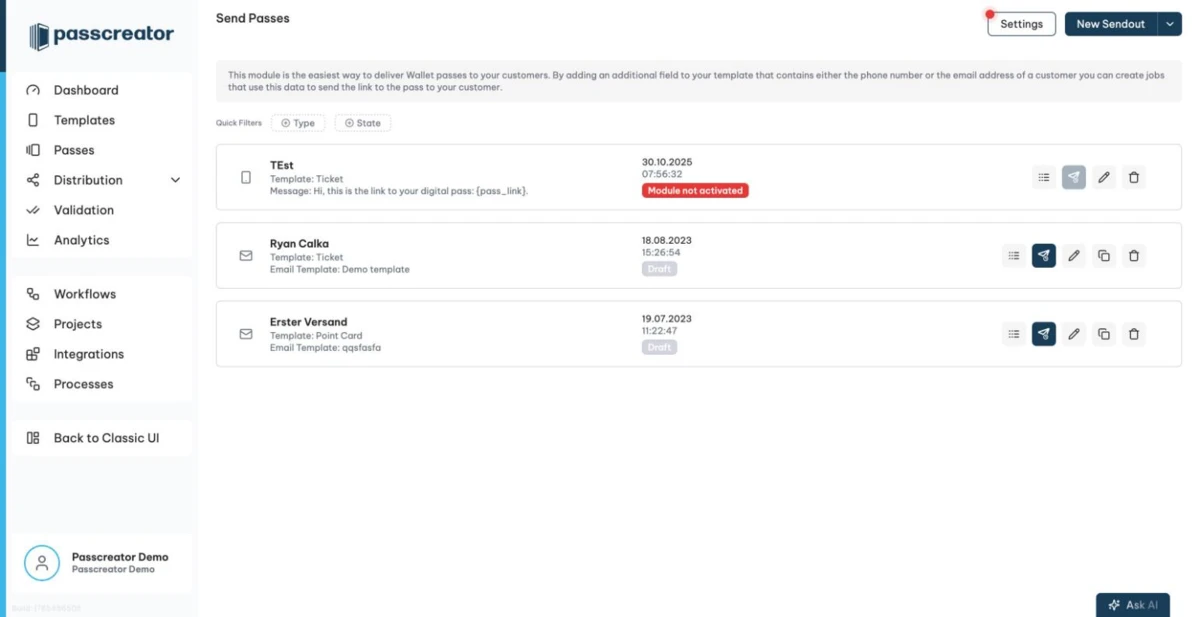The image size is (1200, 617).
Task: Click Draft badge on Erster Versand row
Action: click(659, 347)
